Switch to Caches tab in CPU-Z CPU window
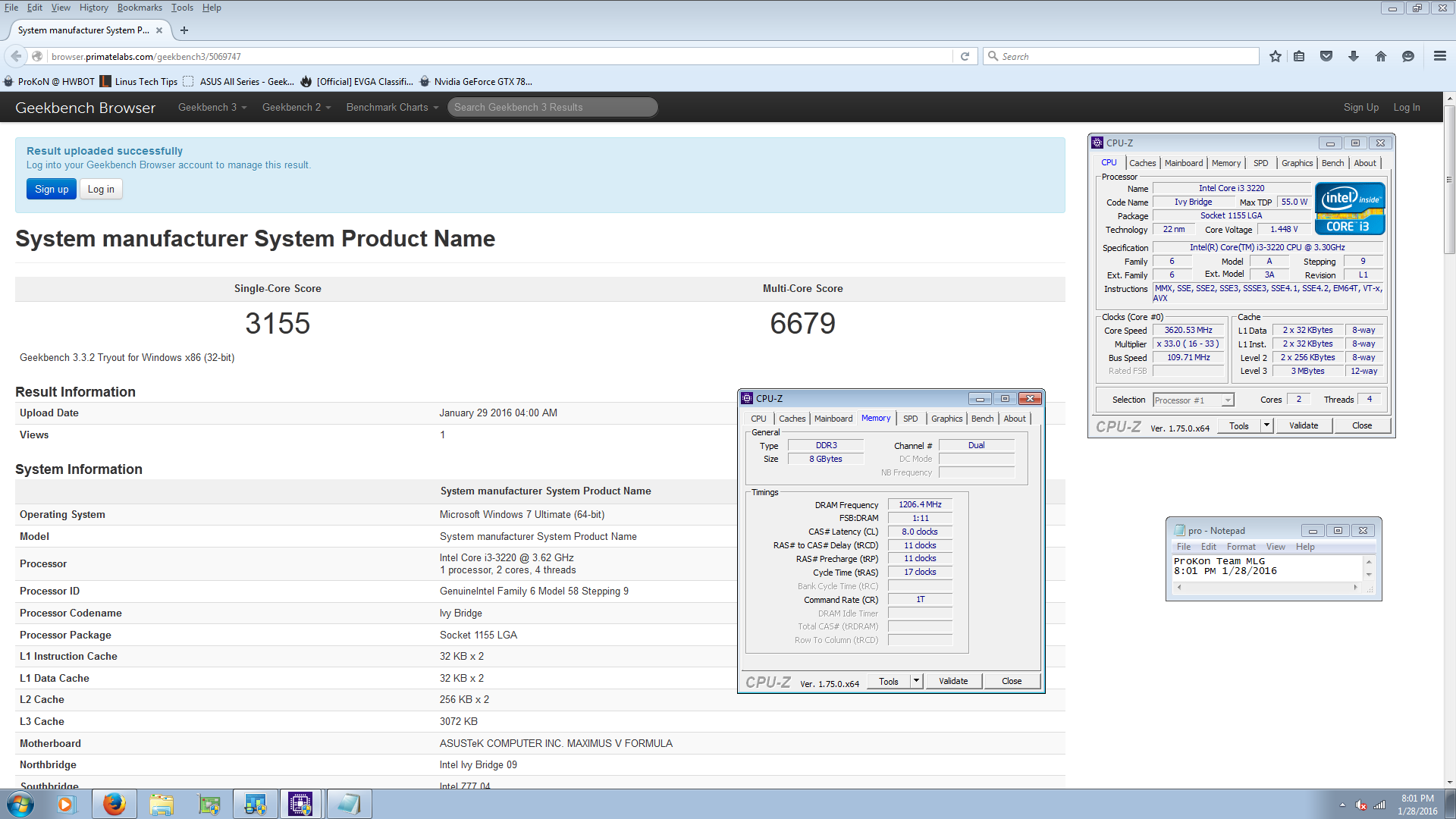 pos(1142,163)
